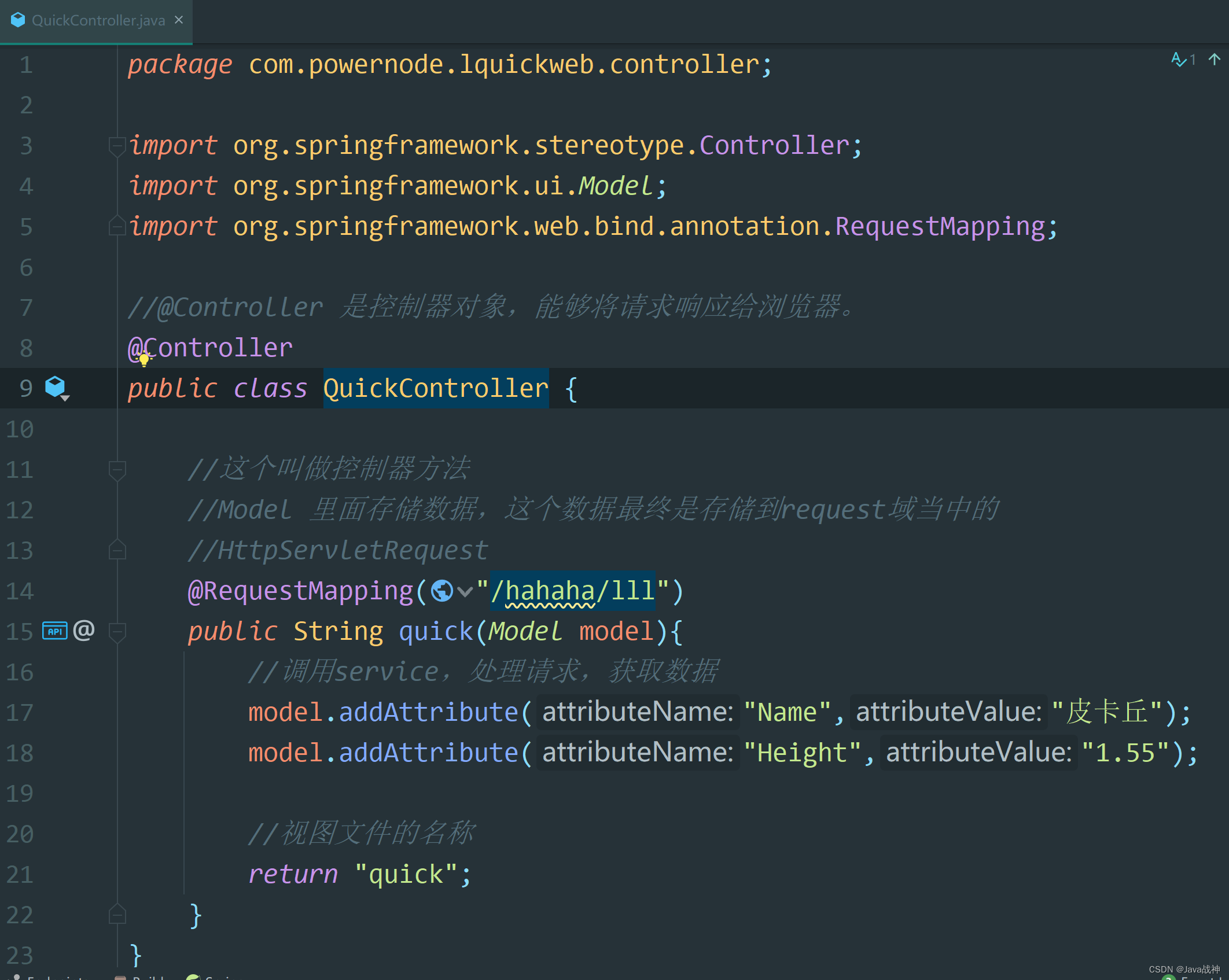
Task: Click the API endpoint gutter icon on line 15
Action: [x=55, y=631]
